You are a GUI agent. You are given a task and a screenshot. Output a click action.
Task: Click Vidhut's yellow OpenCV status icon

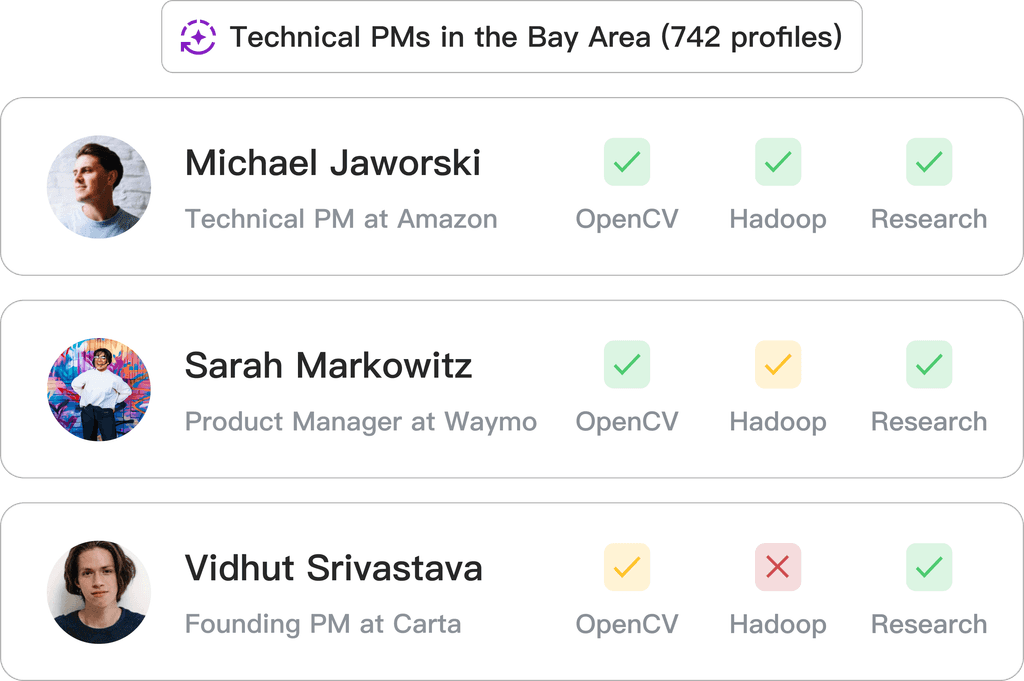point(627,566)
